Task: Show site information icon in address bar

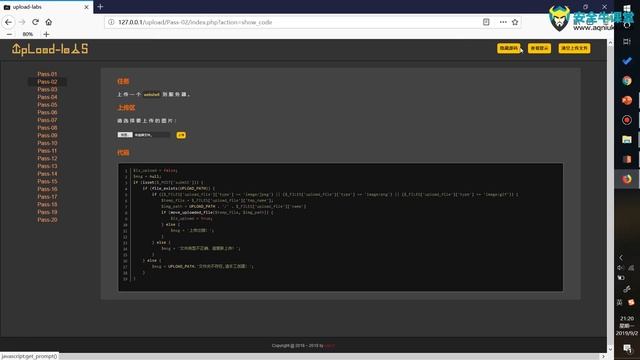Action: (x=111, y=22)
